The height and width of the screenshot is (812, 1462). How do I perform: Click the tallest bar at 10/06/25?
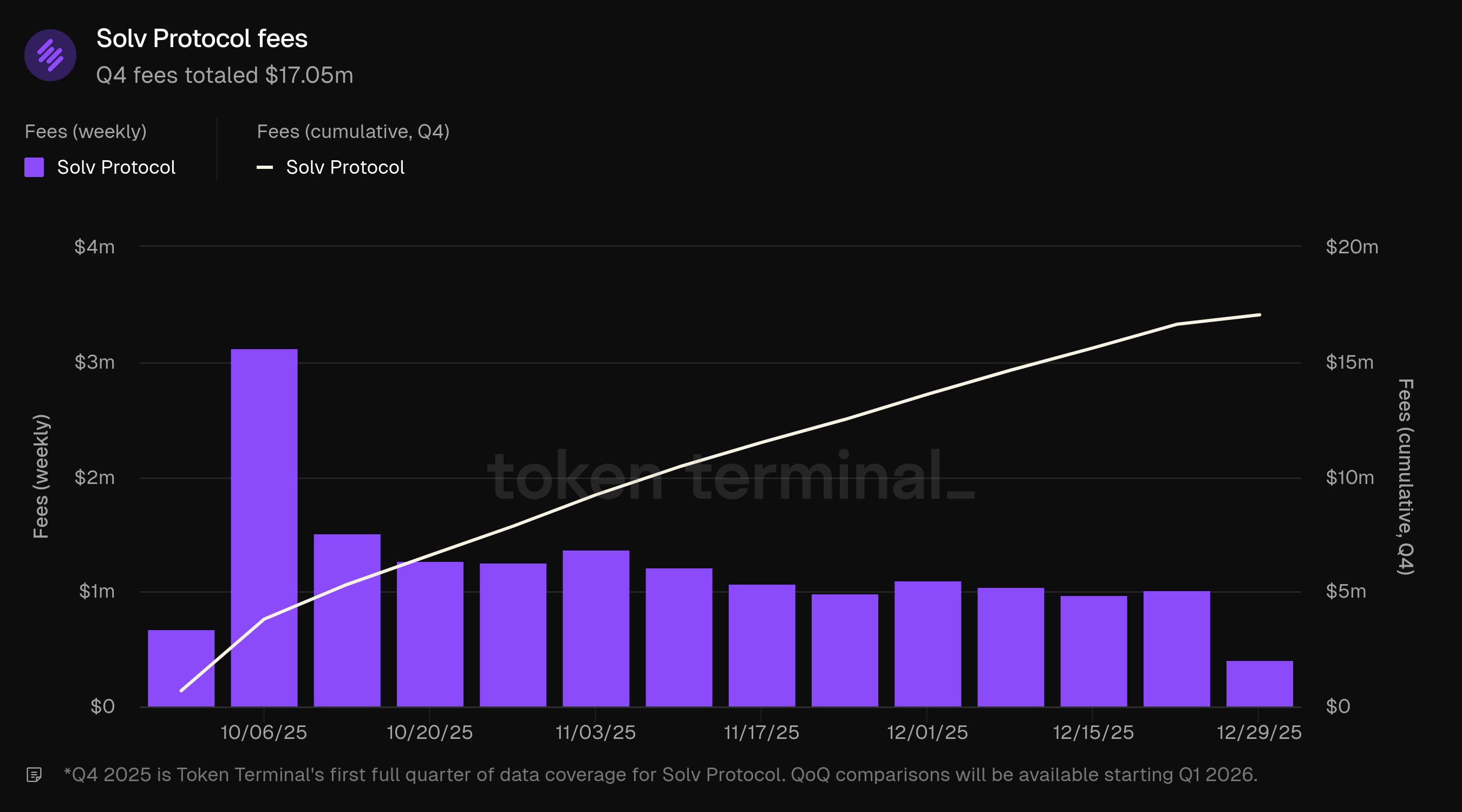[264, 528]
